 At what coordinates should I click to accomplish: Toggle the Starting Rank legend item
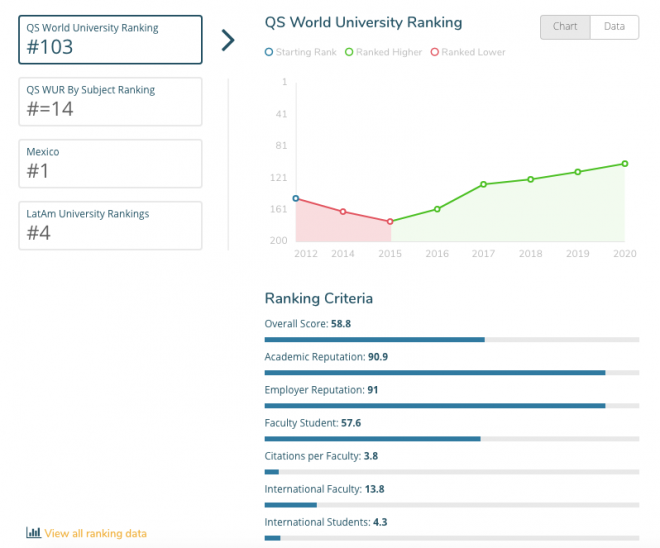point(301,52)
